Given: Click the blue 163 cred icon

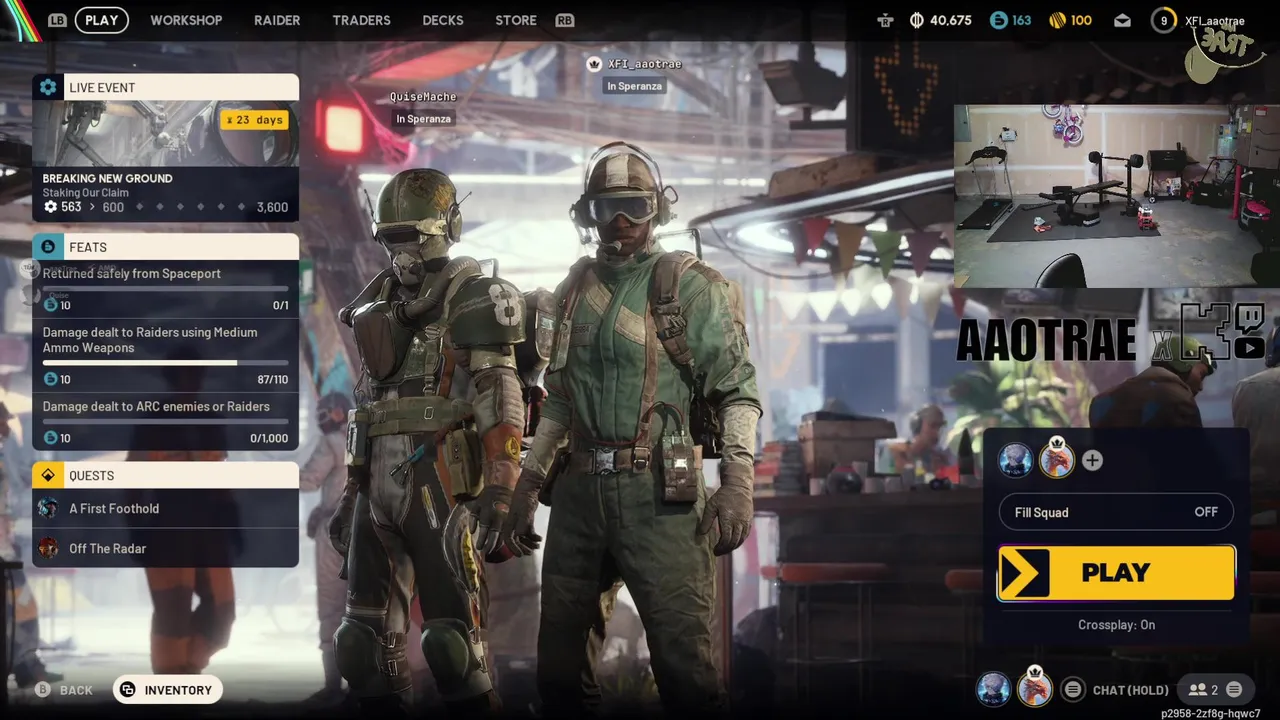Looking at the screenshot, I should click(x=998, y=20).
